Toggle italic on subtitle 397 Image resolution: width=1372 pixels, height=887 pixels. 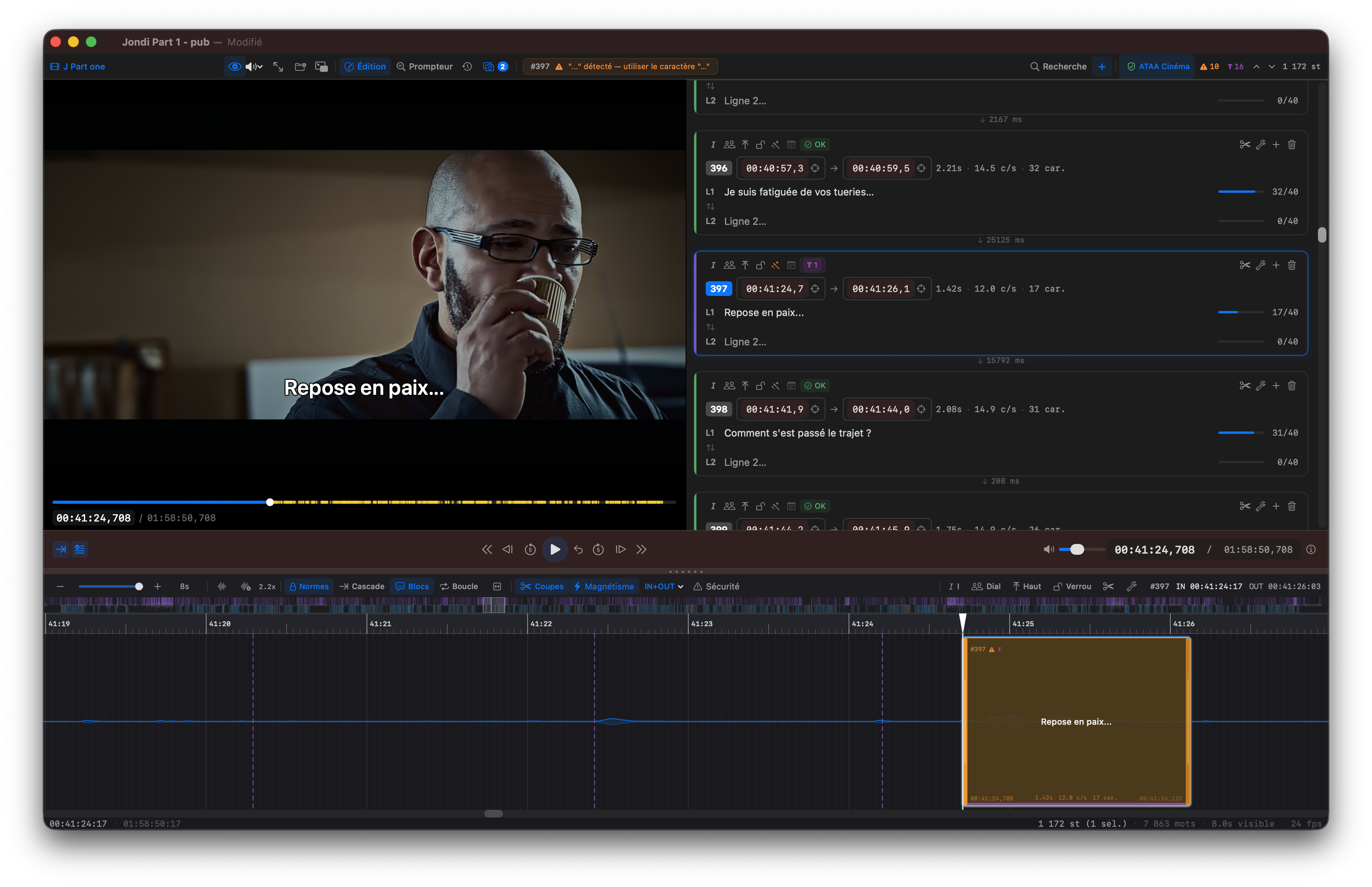click(713, 265)
